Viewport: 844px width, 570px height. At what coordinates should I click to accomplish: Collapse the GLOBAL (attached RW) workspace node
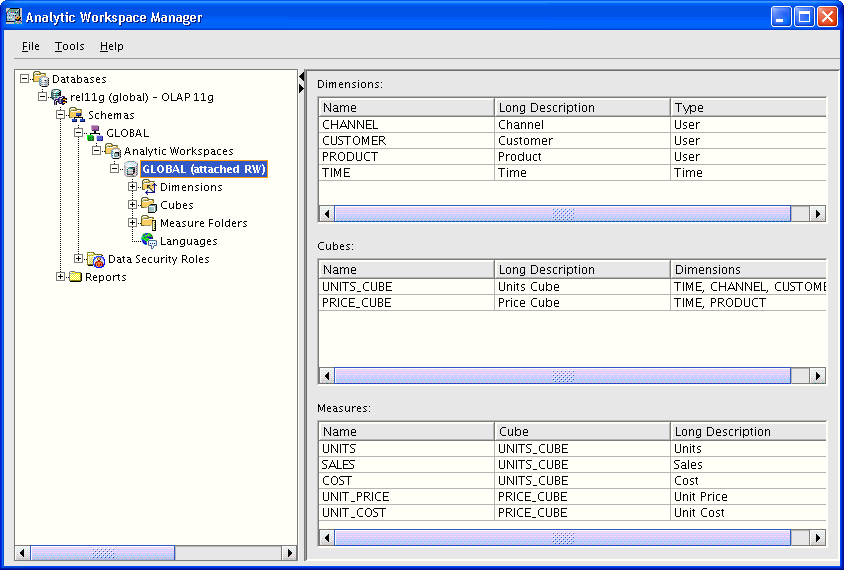[115, 169]
